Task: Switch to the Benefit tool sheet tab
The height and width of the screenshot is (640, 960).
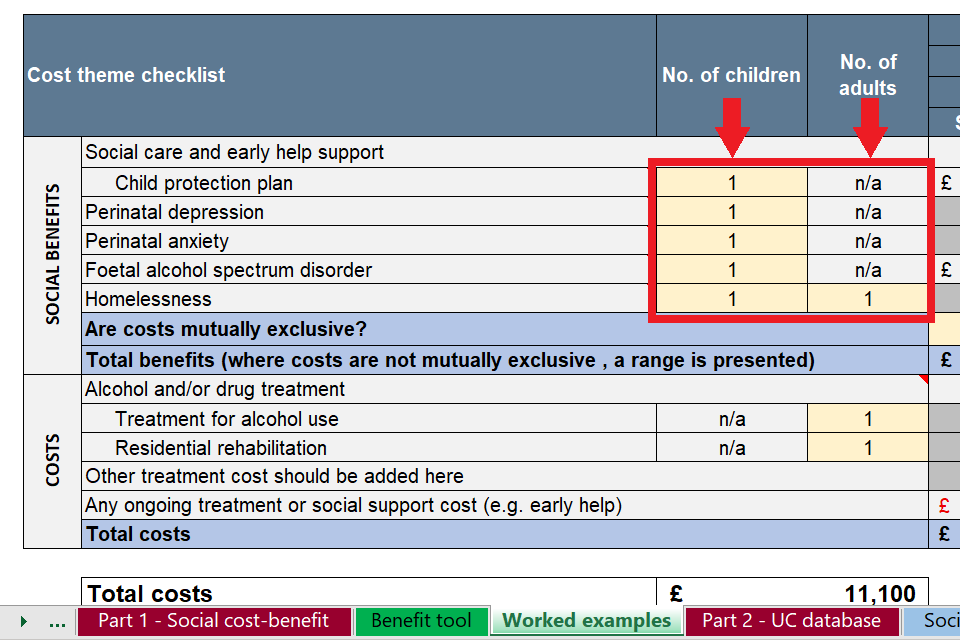Action: pyautogui.click(x=421, y=621)
